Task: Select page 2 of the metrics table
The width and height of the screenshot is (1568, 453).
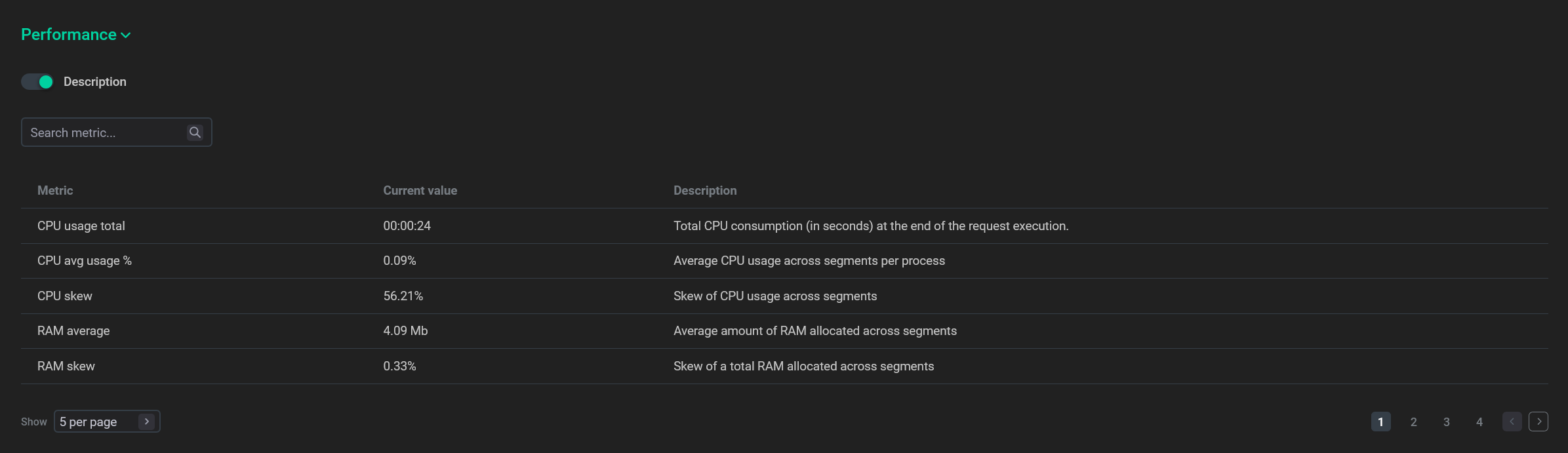Action: click(x=1413, y=422)
